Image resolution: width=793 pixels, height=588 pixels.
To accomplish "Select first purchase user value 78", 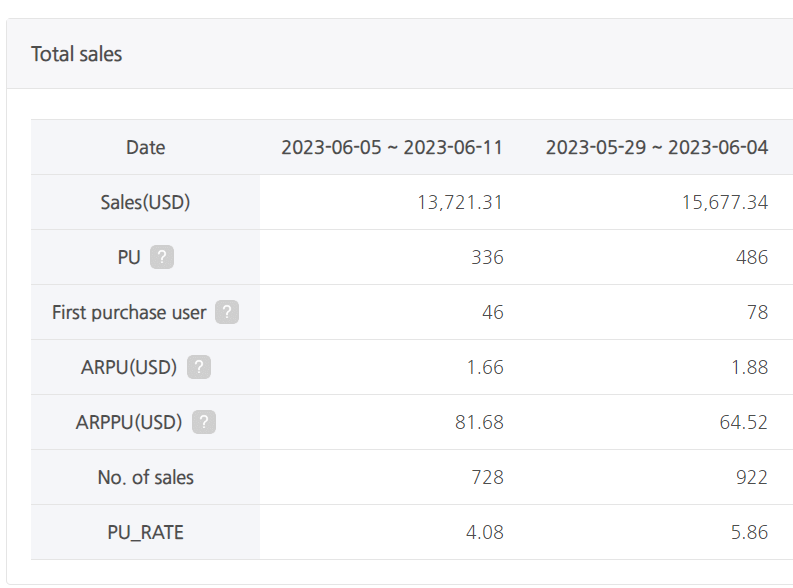I will [758, 312].
